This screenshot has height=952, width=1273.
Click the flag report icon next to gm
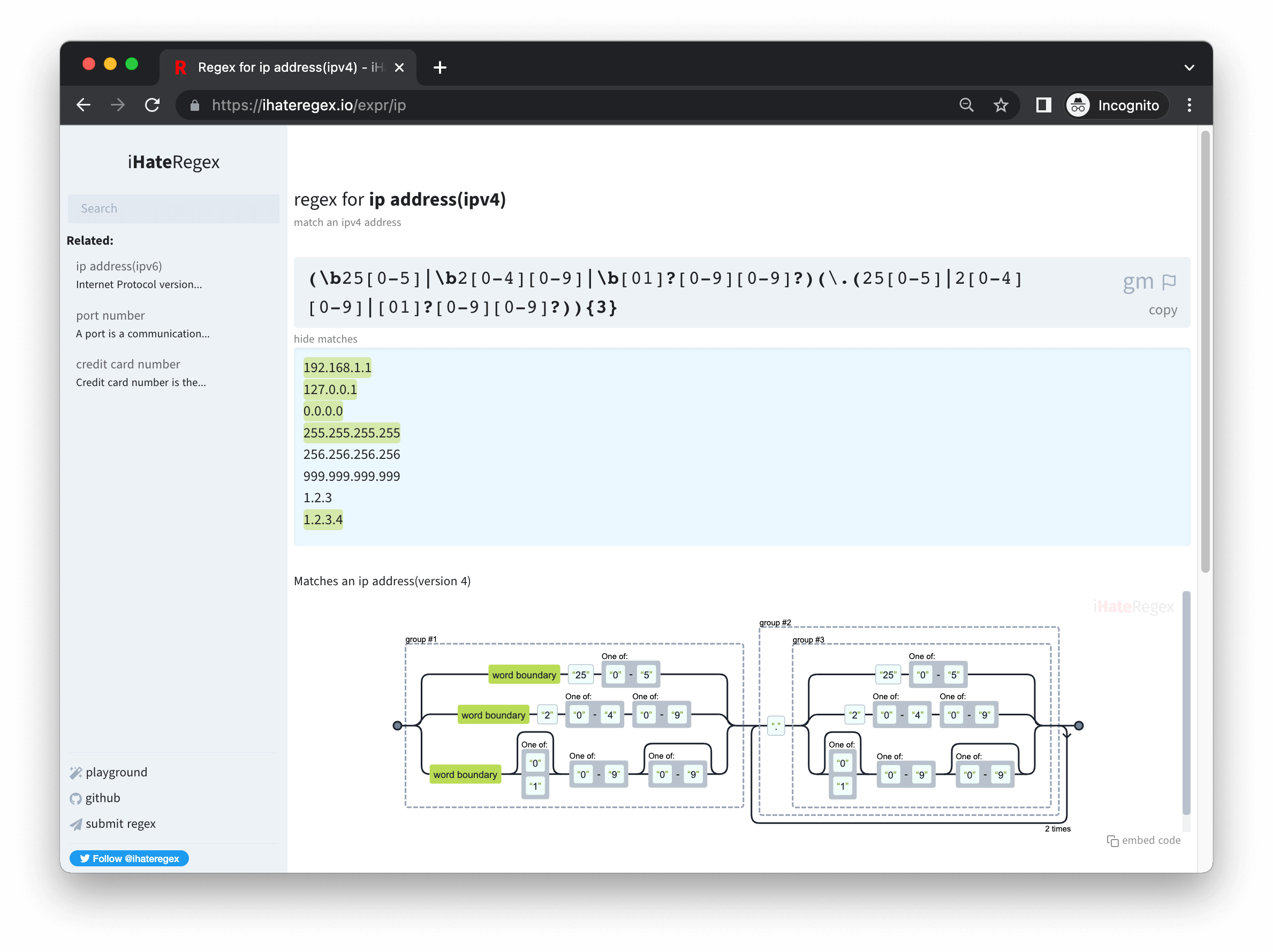[1168, 282]
